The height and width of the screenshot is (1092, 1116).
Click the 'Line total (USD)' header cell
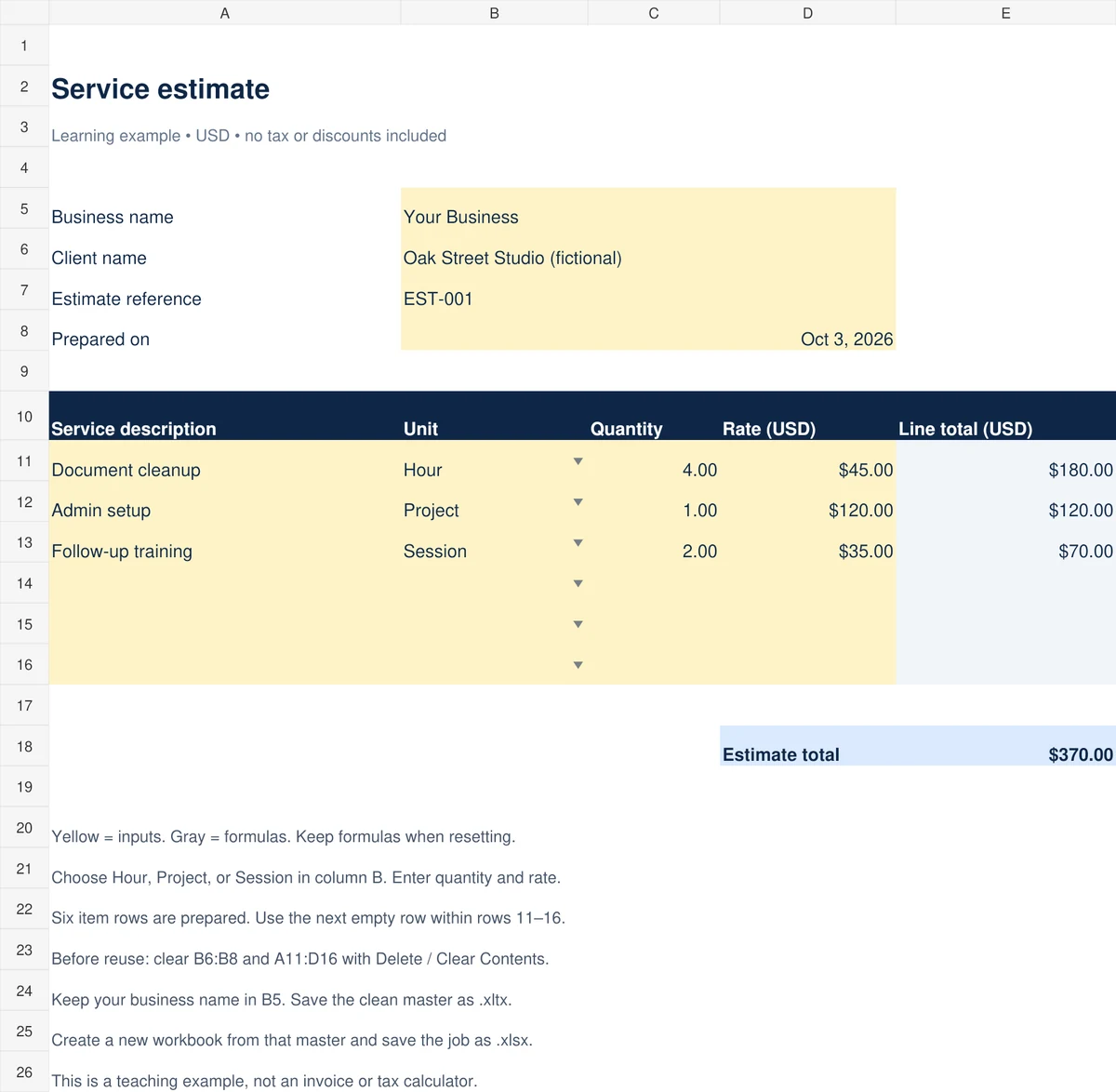[x=1006, y=416]
